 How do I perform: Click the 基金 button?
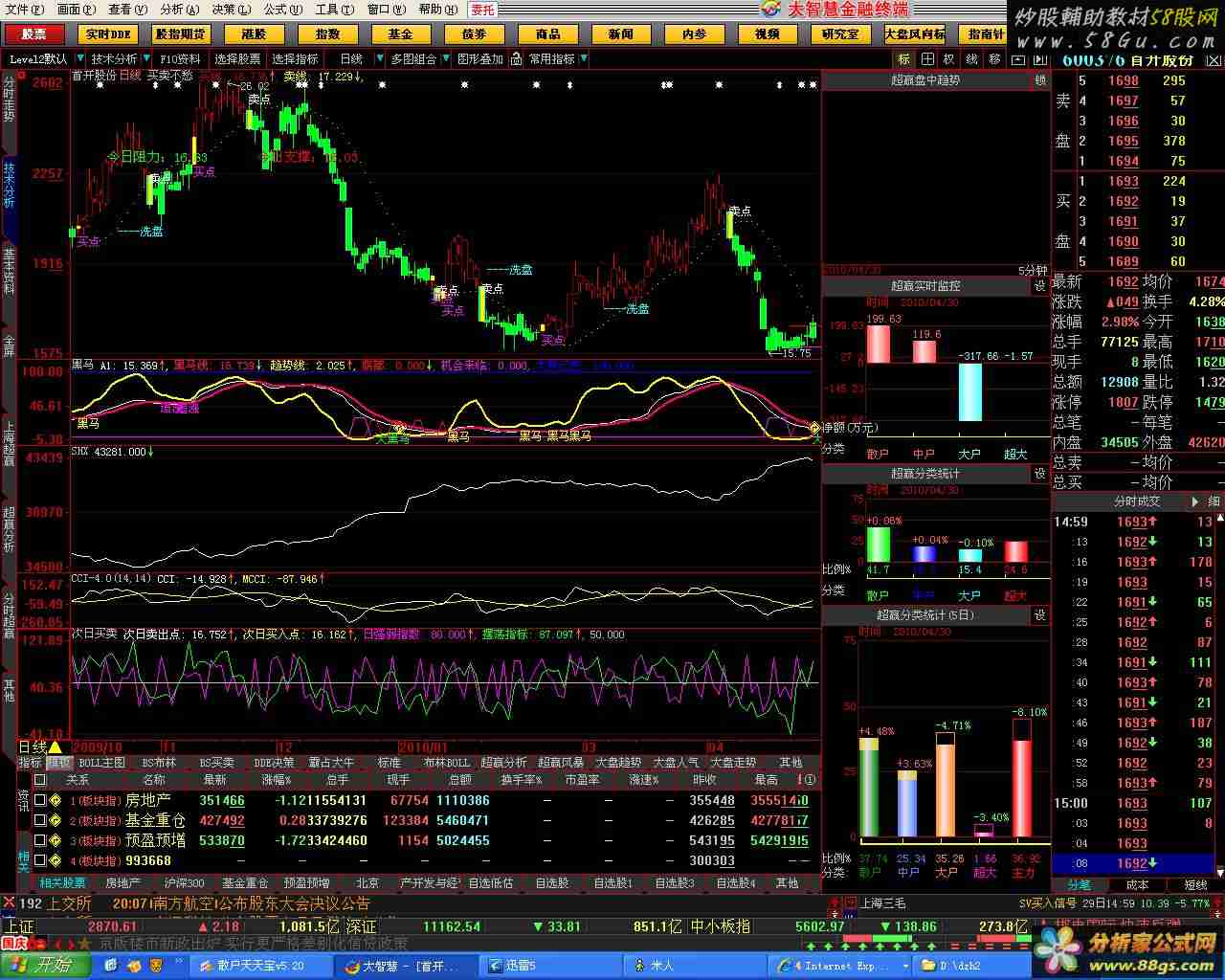(x=400, y=33)
